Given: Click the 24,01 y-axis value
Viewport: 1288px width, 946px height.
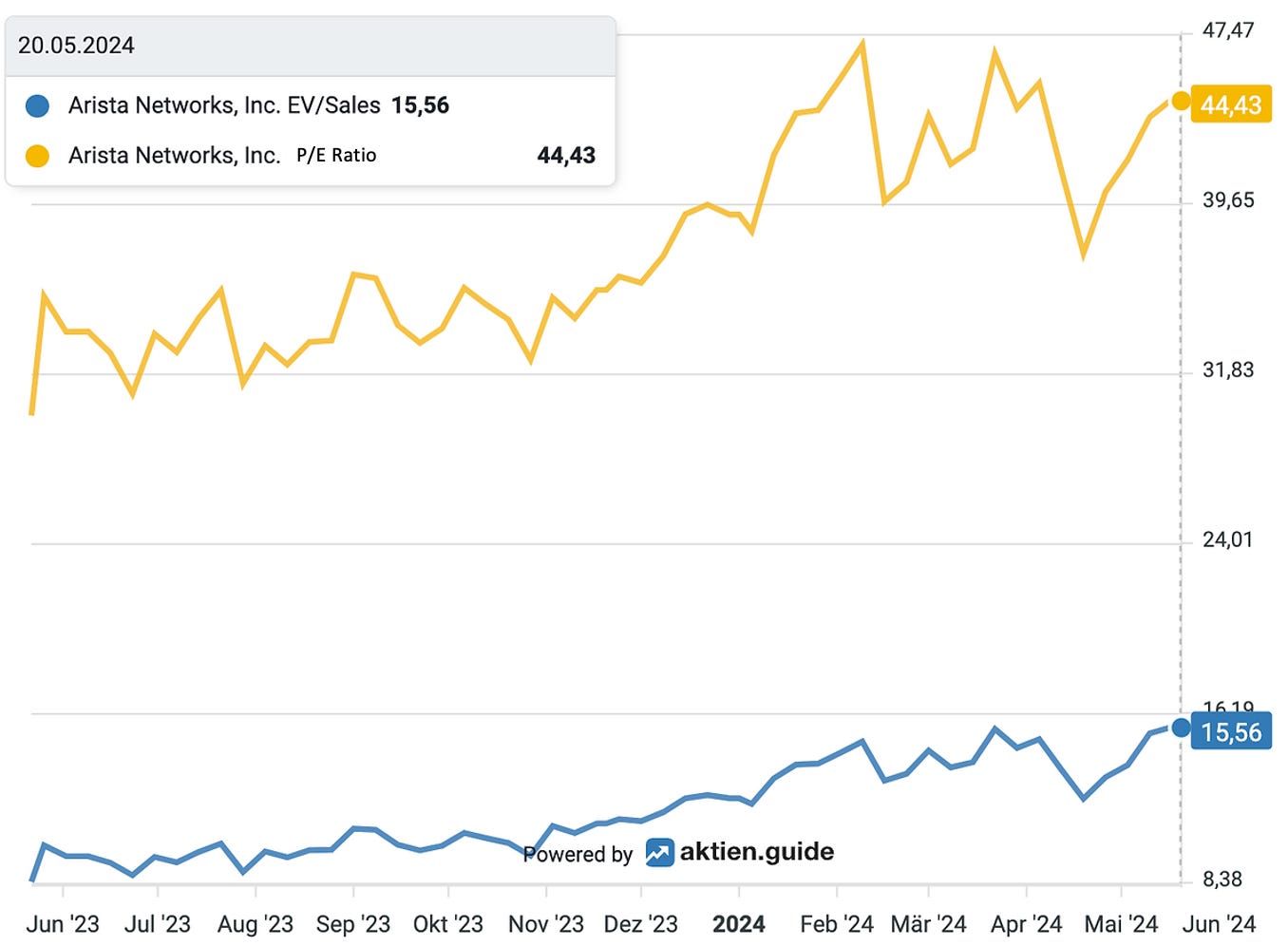Looking at the screenshot, I should pos(1228,539).
